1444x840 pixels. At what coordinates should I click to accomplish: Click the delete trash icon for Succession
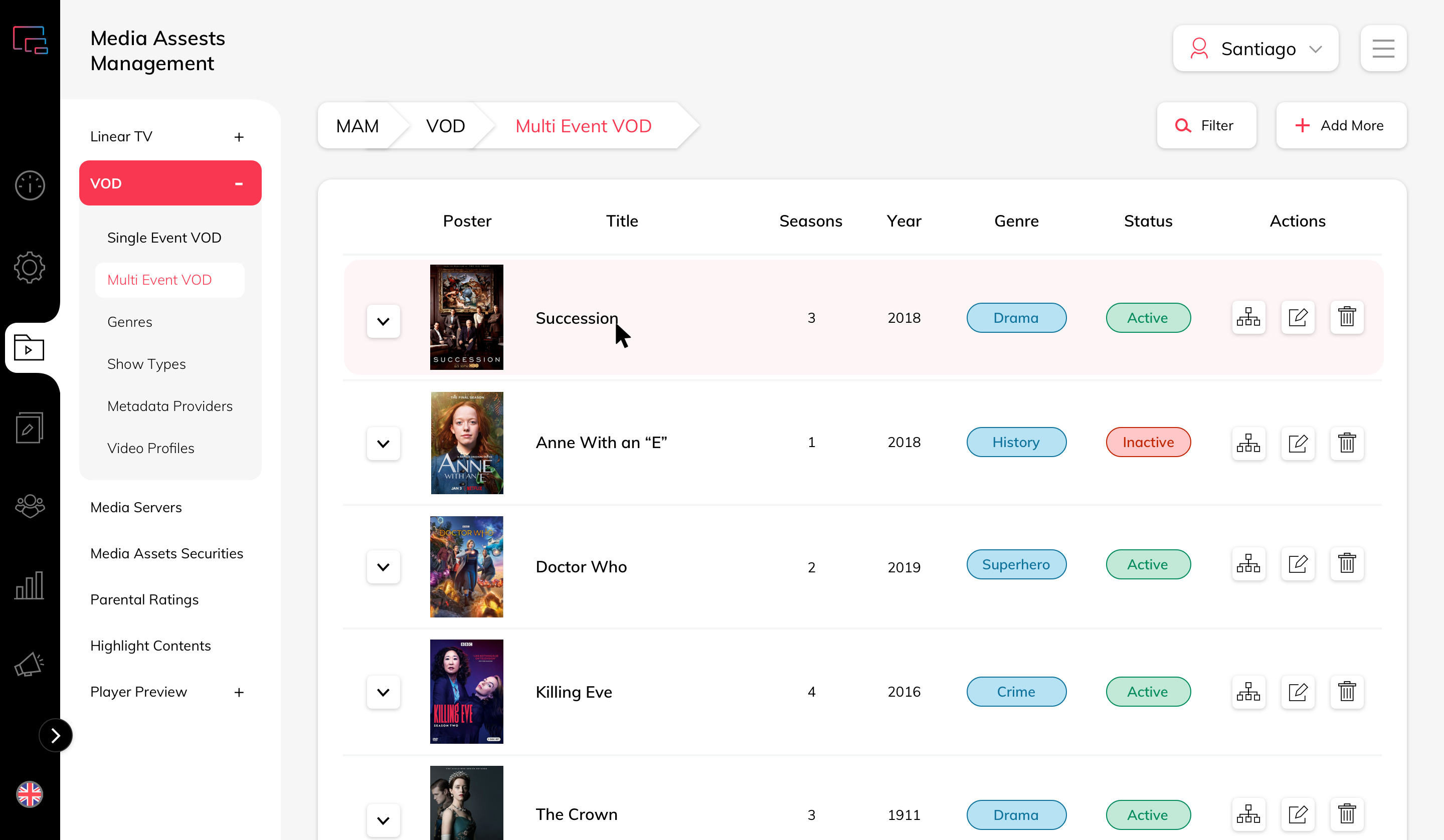tap(1347, 317)
